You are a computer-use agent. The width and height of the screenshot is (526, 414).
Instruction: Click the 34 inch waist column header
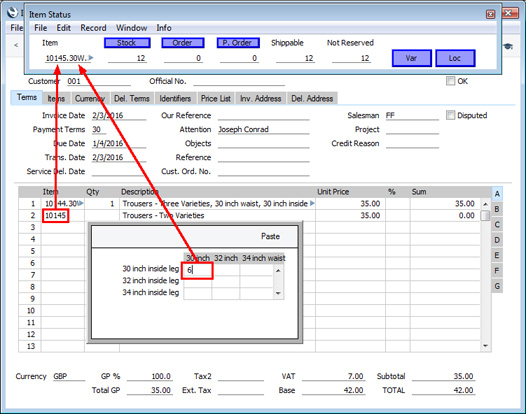(264, 258)
